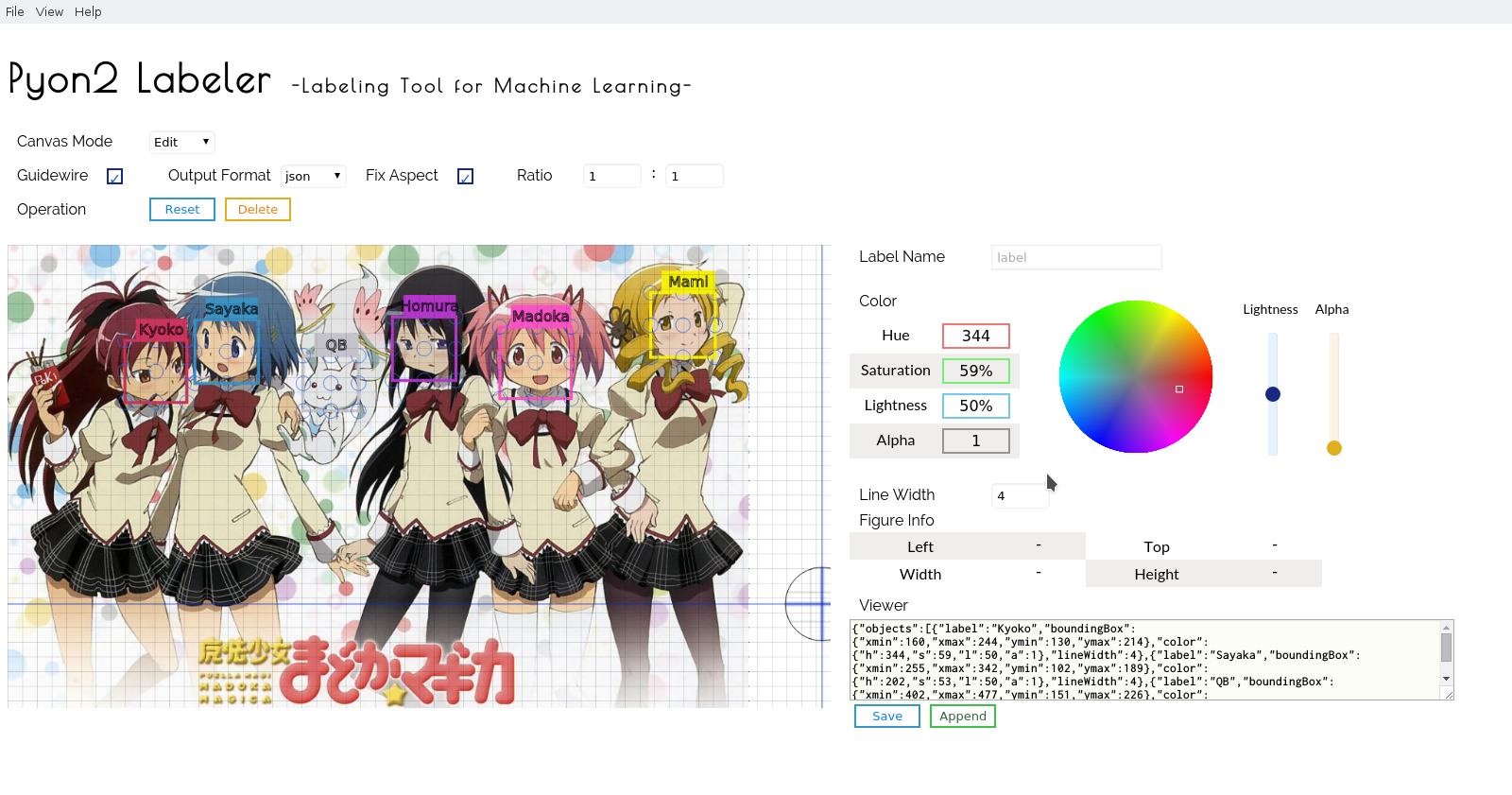This screenshot has height=795, width=1512.
Task: Expand the Canvas Mode dropdown
Action: (182, 142)
